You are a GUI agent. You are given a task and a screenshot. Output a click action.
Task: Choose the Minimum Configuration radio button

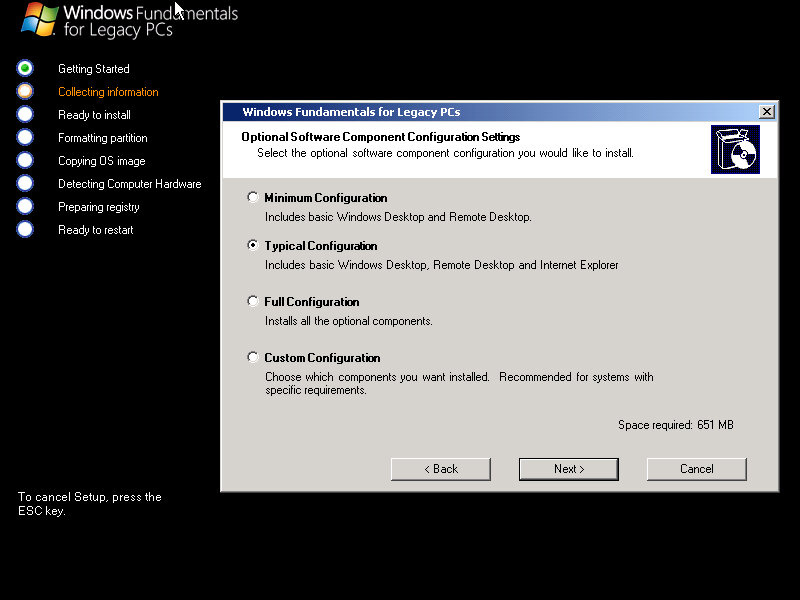pyautogui.click(x=253, y=197)
